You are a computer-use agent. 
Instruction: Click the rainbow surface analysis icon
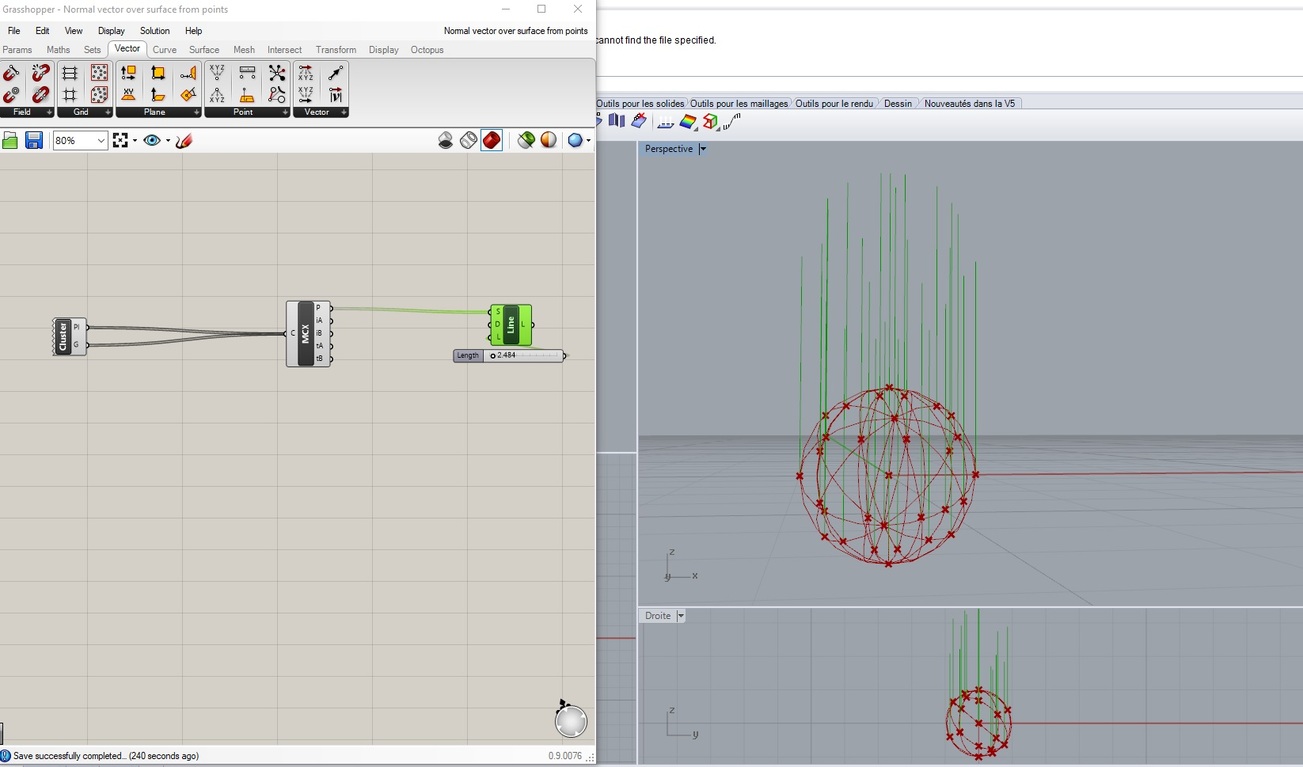pyautogui.click(x=688, y=122)
